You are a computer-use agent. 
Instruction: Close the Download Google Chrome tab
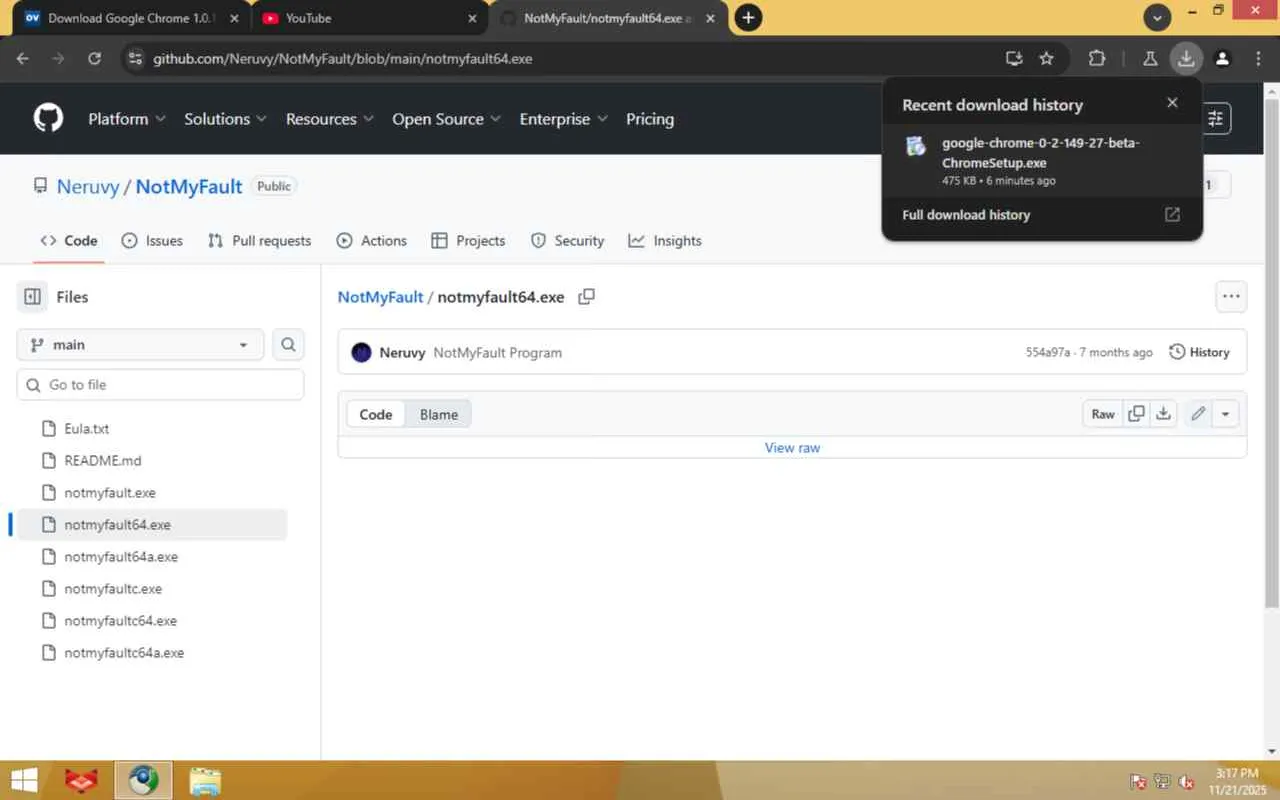[235, 18]
